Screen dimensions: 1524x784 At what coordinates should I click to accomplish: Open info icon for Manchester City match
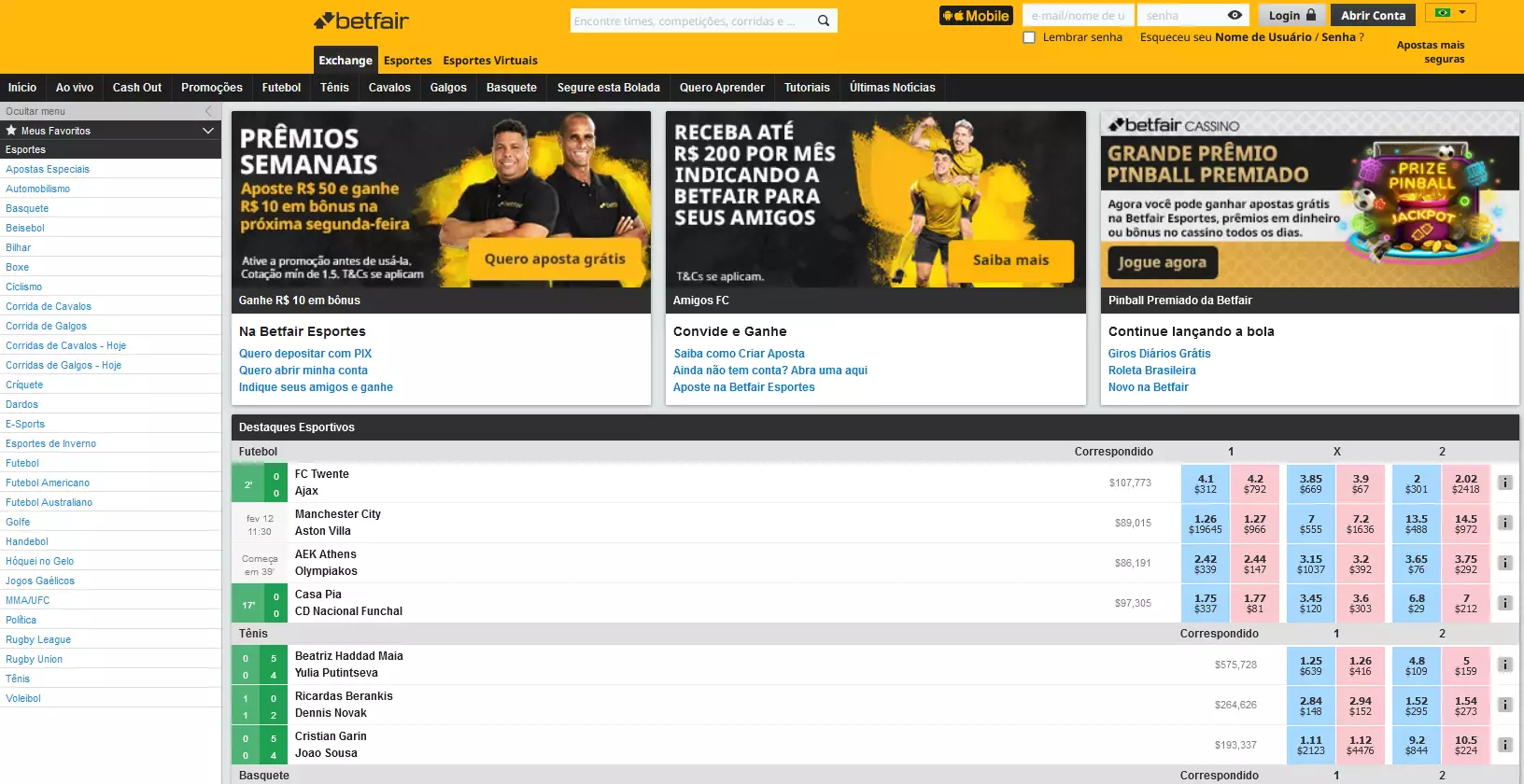coord(1504,523)
